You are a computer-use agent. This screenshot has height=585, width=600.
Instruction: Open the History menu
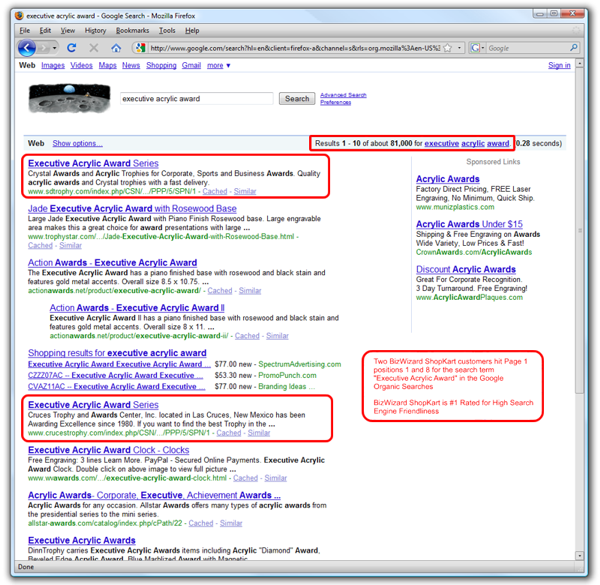[x=95, y=31]
